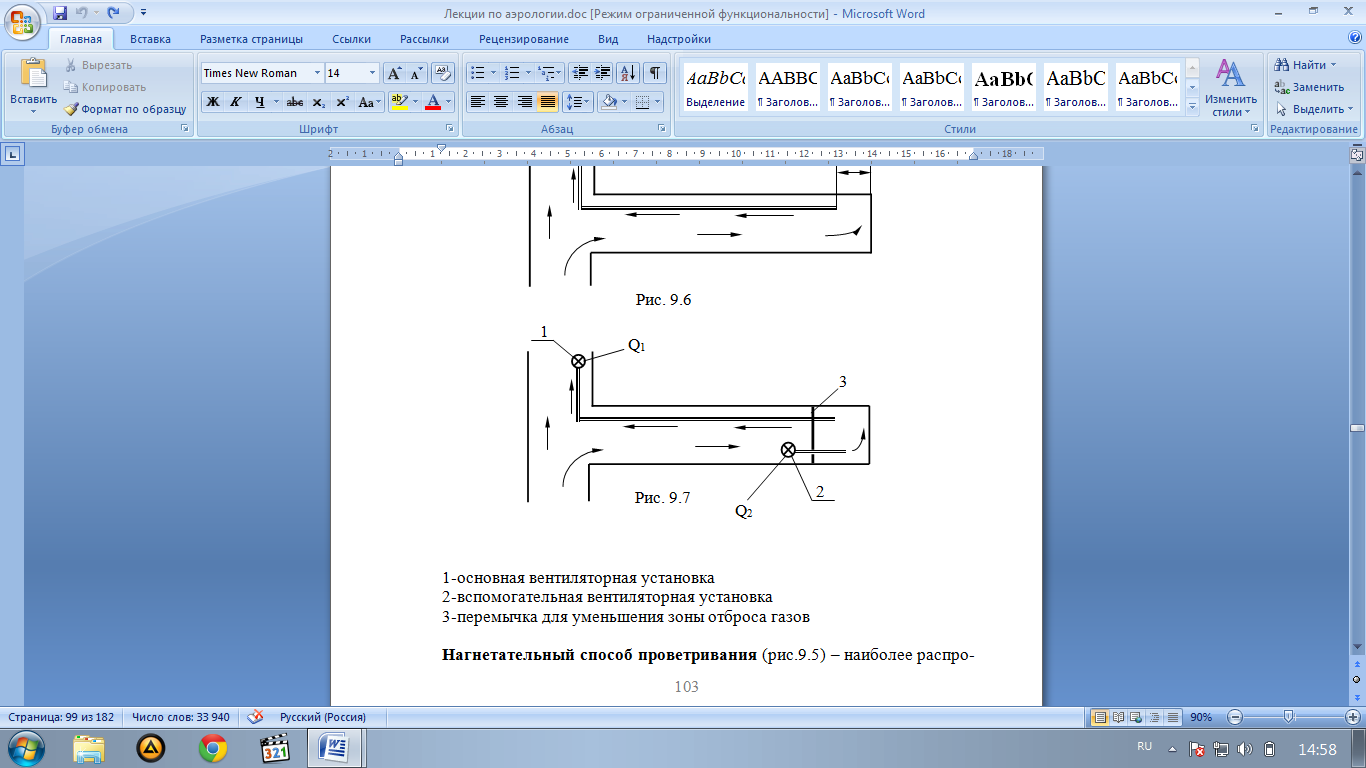Click the Redo icon
1366x768 pixels.
pos(113,14)
